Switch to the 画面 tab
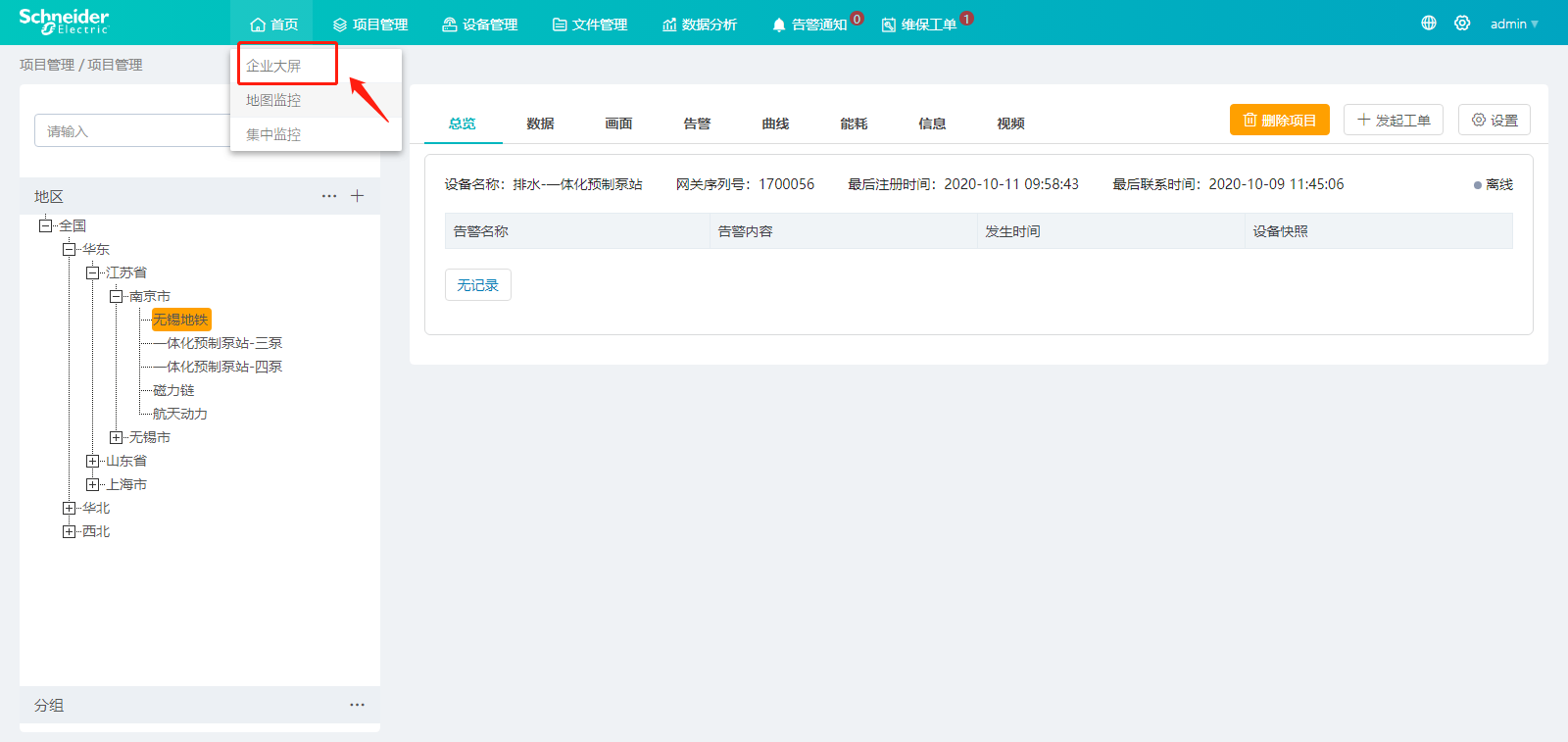 click(x=619, y=124)
